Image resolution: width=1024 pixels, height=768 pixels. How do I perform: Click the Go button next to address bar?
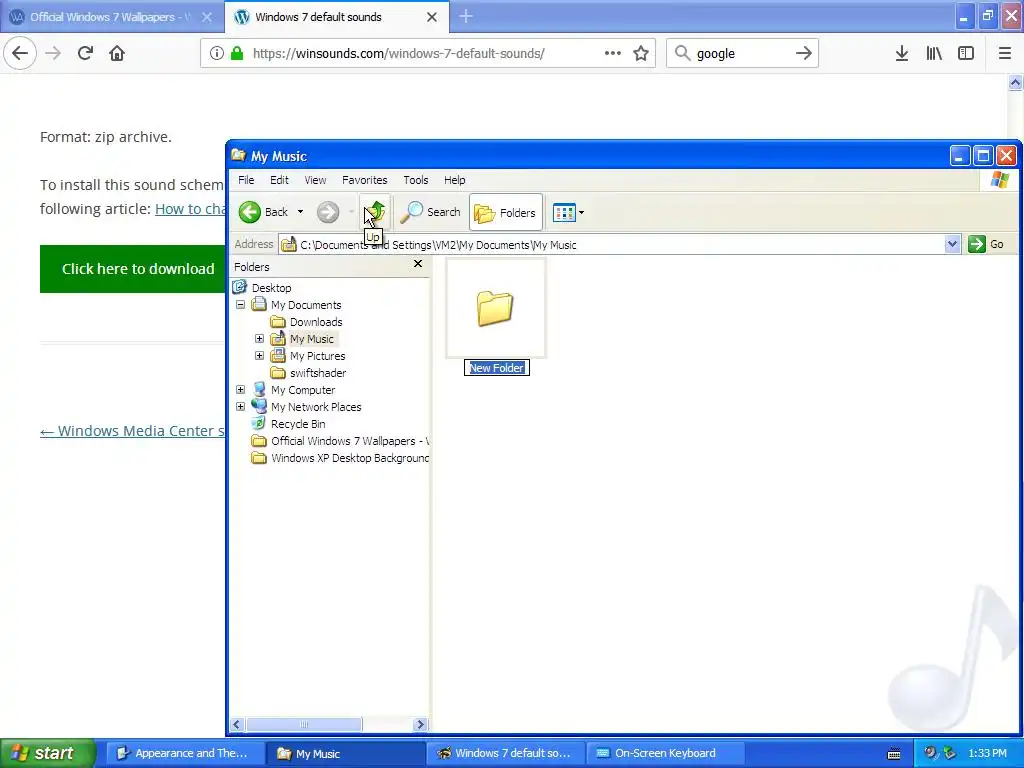[986, 244]
